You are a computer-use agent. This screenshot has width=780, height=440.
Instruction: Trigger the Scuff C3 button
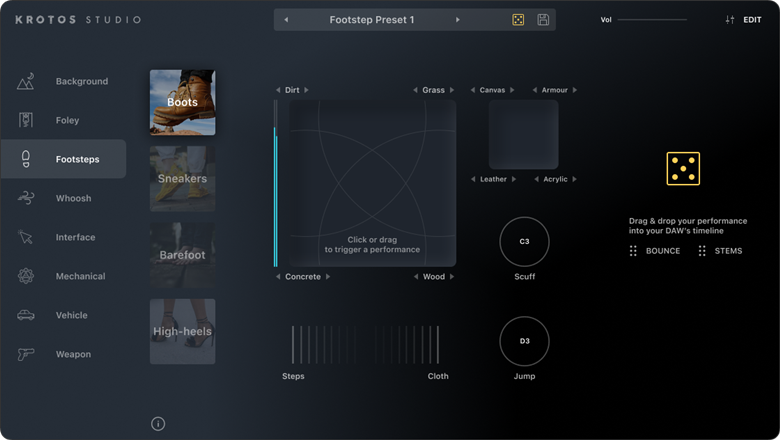(x=524, y=242)
